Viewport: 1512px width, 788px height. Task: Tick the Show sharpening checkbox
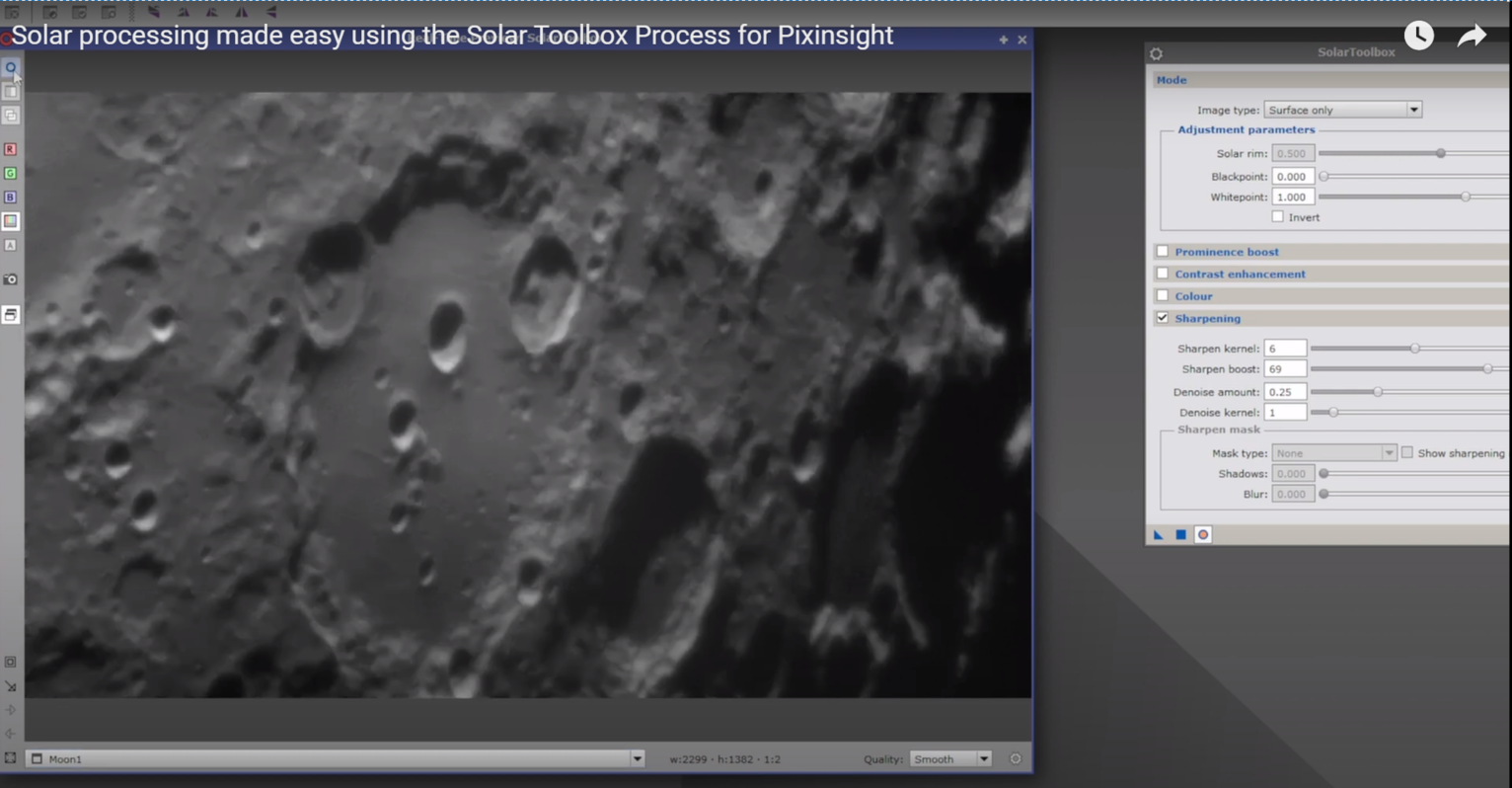coord(1407,452)
